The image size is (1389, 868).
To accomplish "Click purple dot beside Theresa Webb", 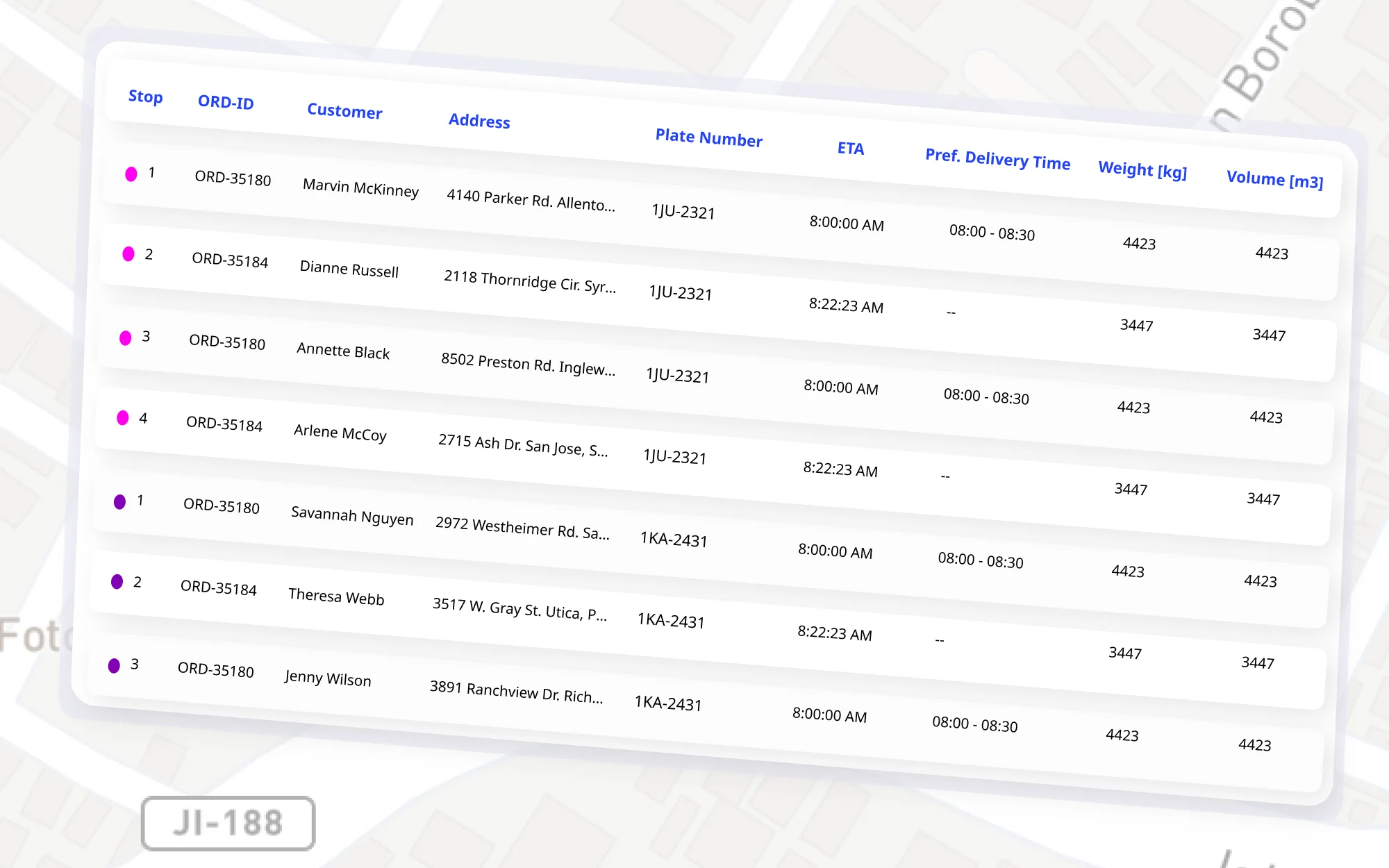I will coord(117,581).
